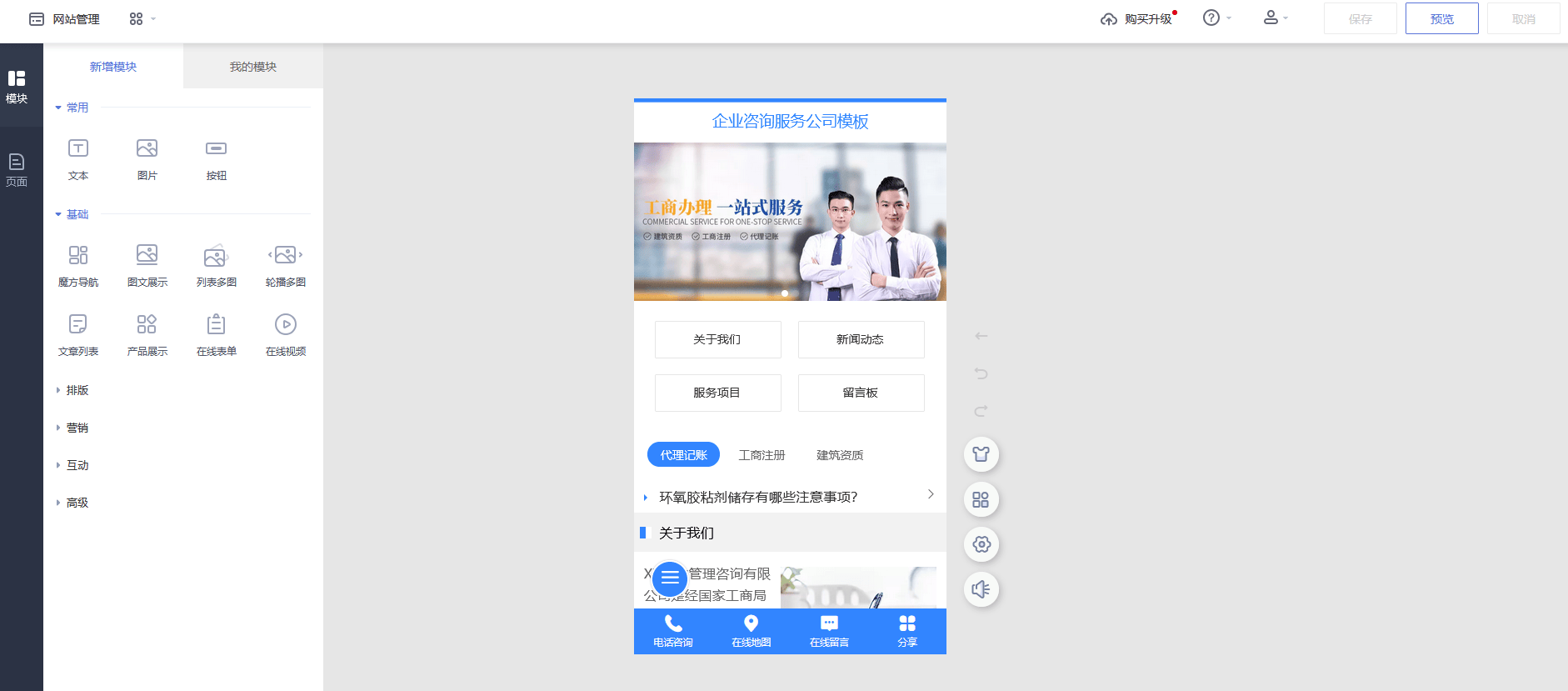Open the 页面 pages sidebar panel

17,169
